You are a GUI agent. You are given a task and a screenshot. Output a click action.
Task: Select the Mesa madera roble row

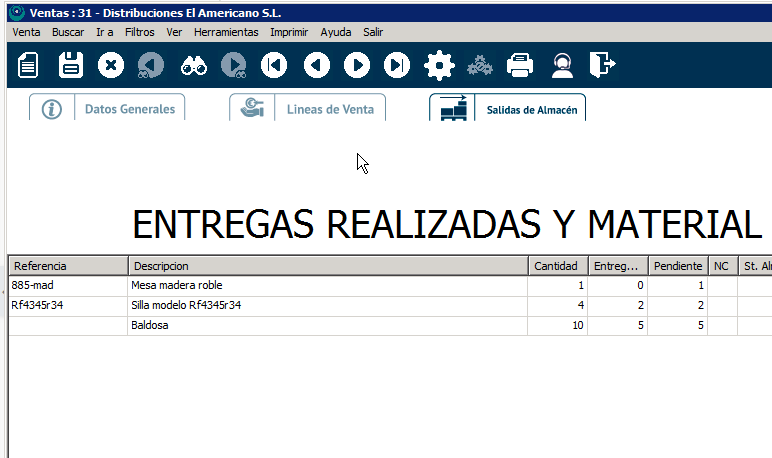click(x=176, y=286)
